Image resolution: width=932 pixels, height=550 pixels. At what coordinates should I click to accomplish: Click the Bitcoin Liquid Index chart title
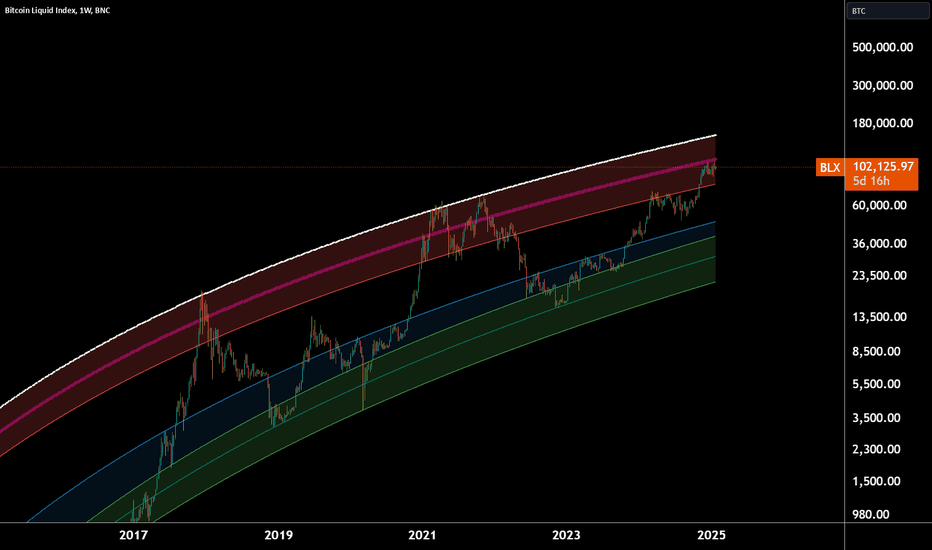pos(57,10)
